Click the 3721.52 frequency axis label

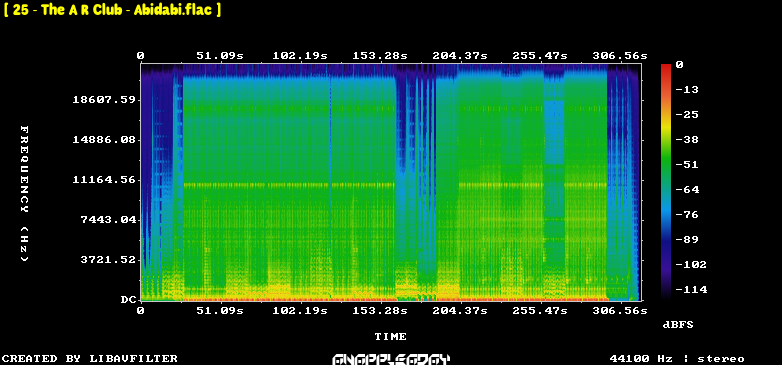coord(108,259)
